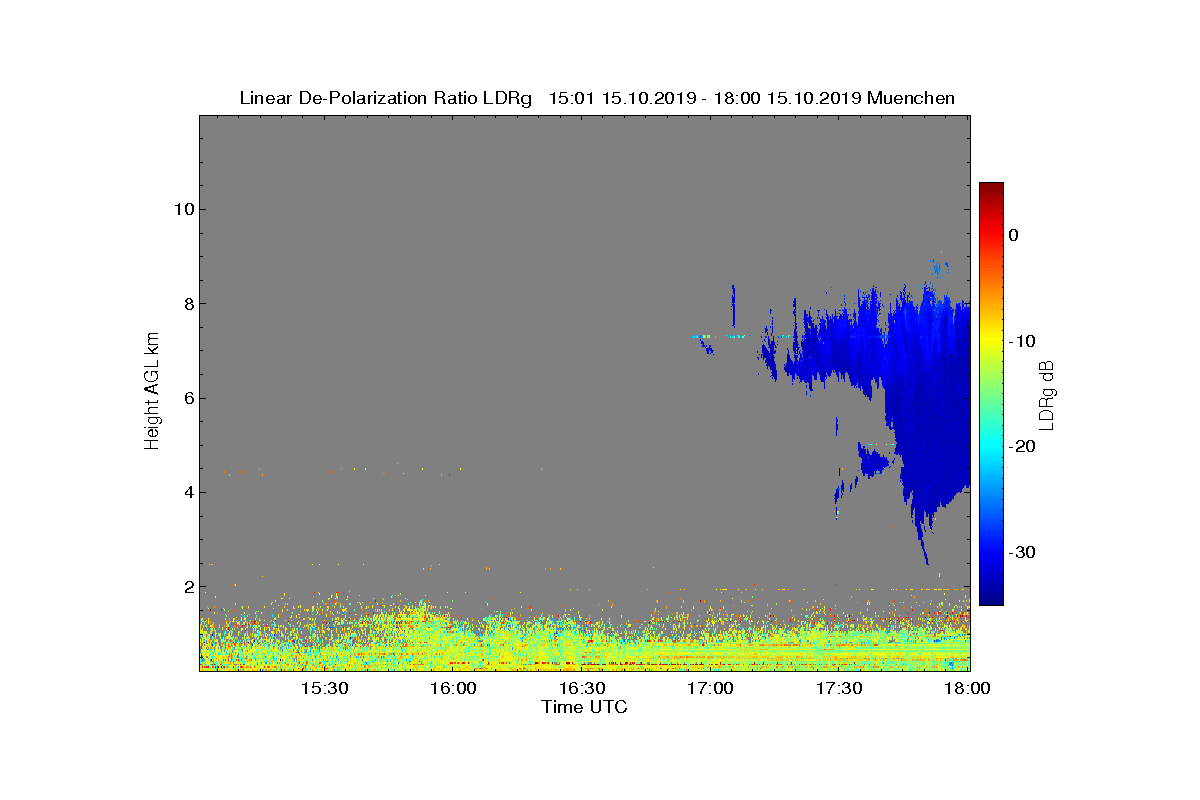Click the height tick label 10

click(x=182, y=209)
